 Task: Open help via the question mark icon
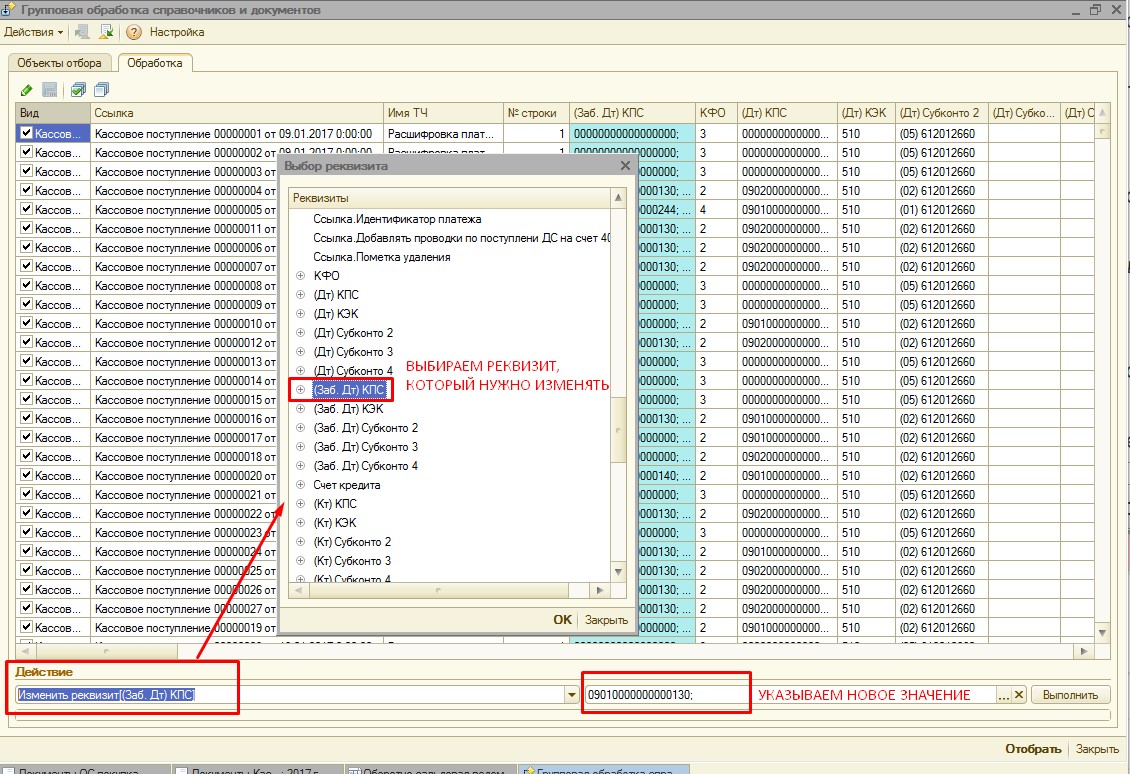pos(134,32)
